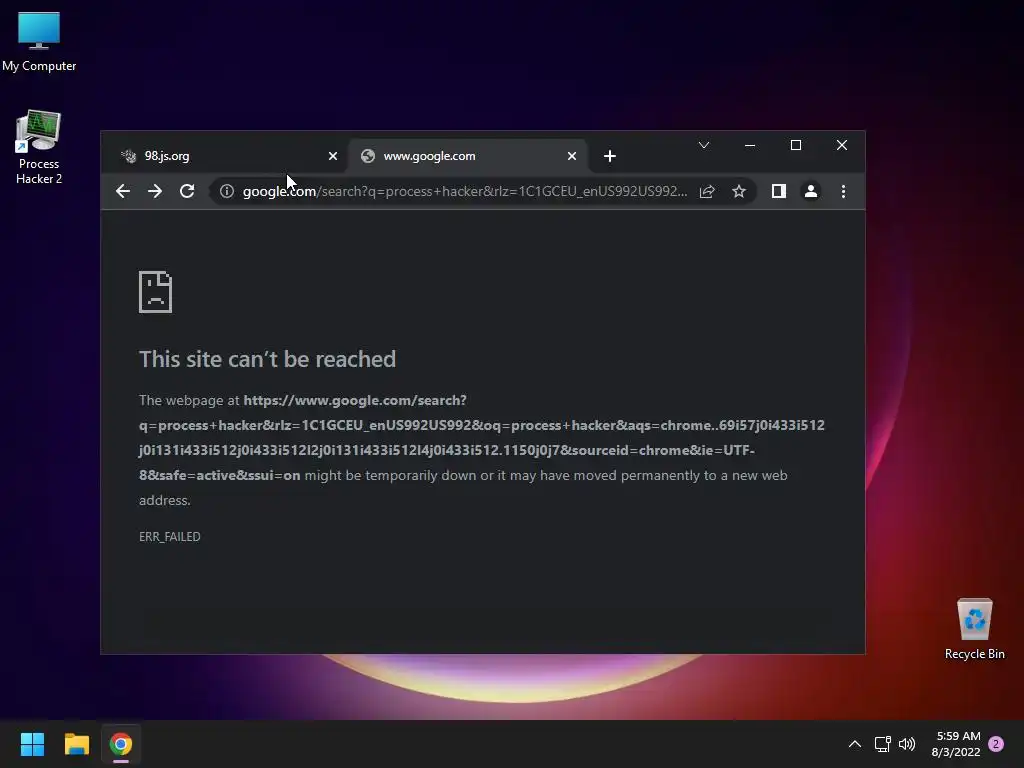The image size is (1024, 768).
Task: Select the bold google.com search URL text
Action: (x=481, y=438)
